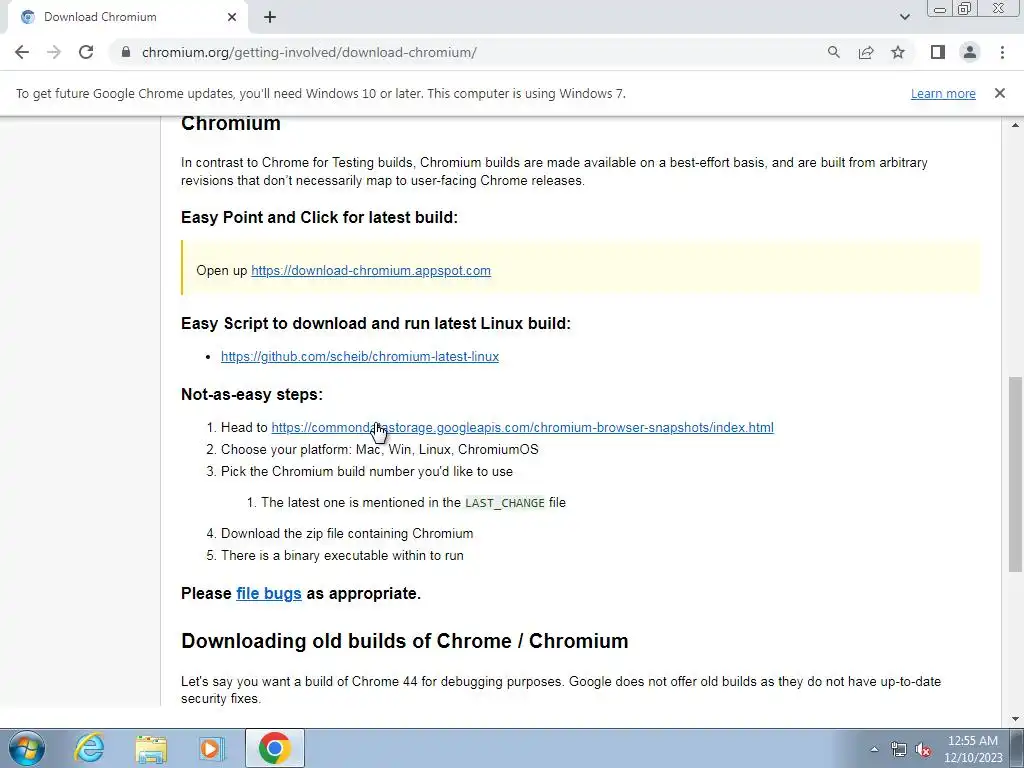Click the LAST_CHANGE code text
The width and height of the screenshot is (1024, 768).
tap(505, 503)
